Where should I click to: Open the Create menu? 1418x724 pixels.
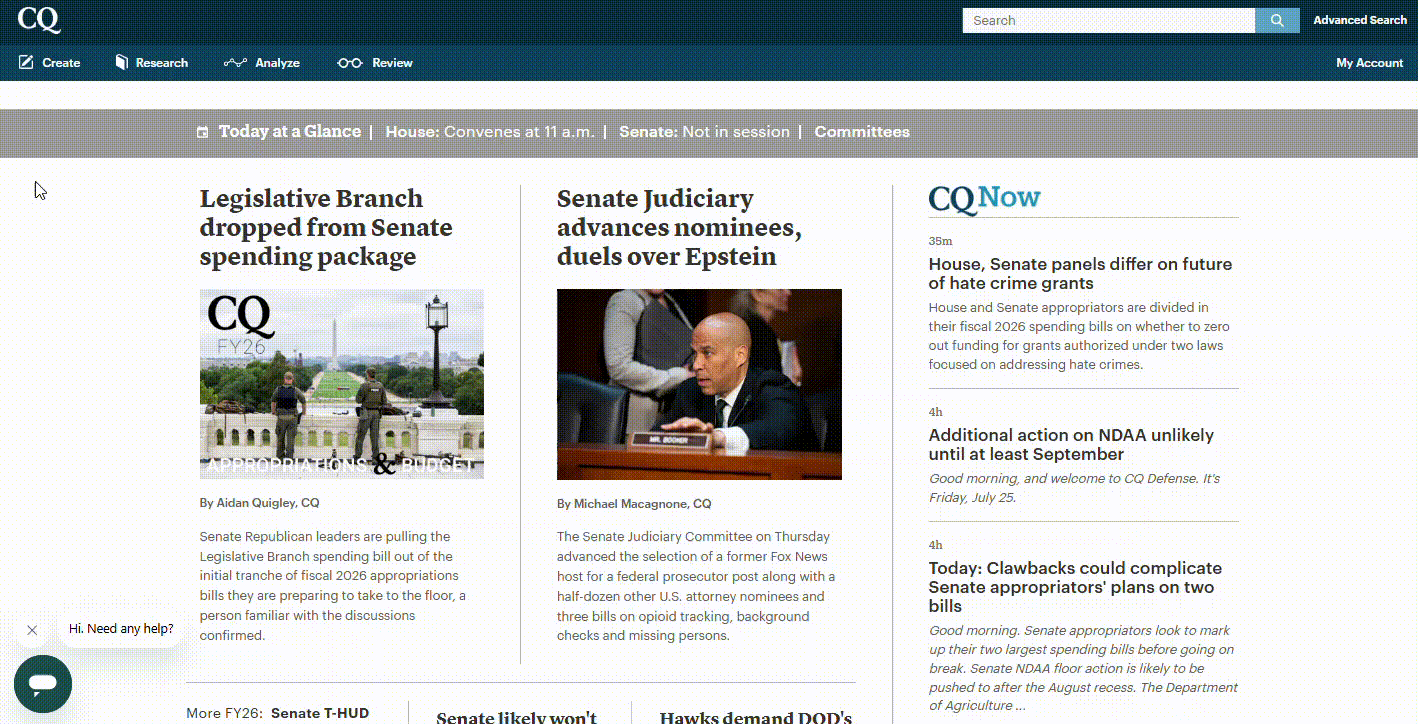coord(49,62)
